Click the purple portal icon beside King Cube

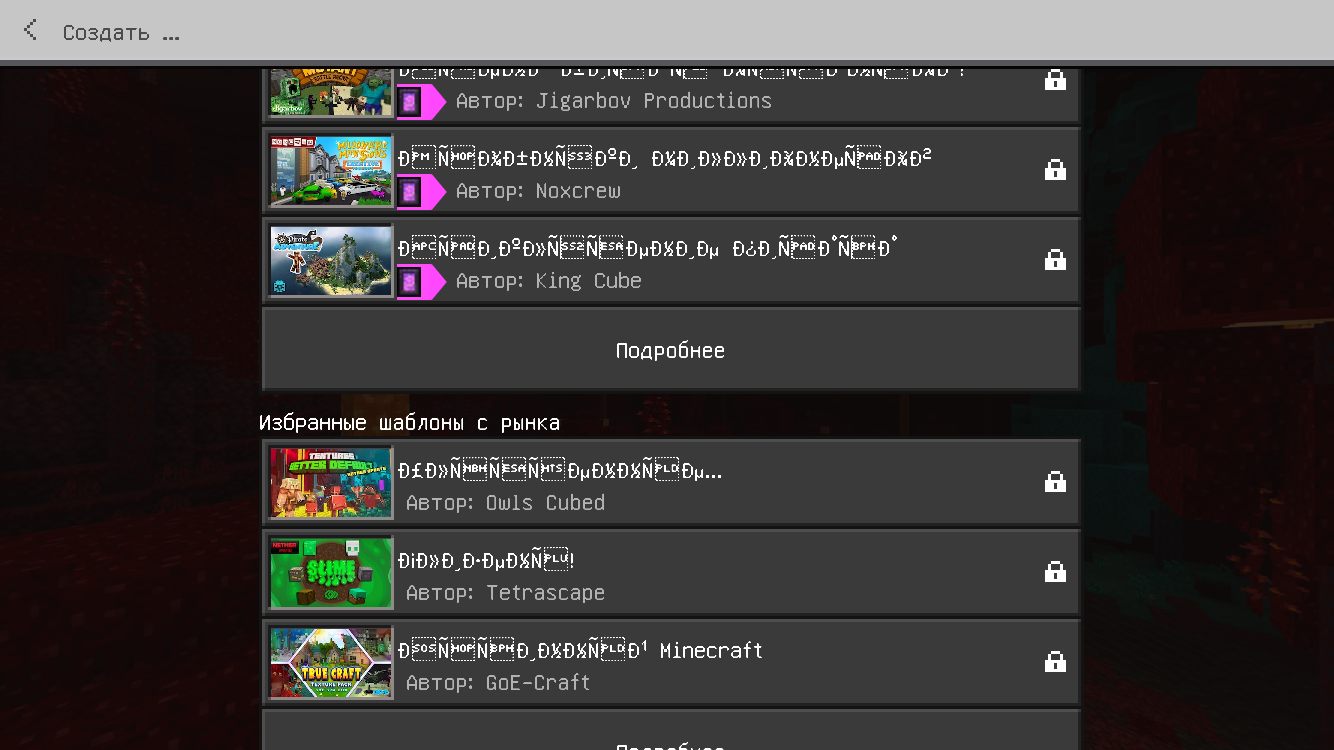[409, 282]
